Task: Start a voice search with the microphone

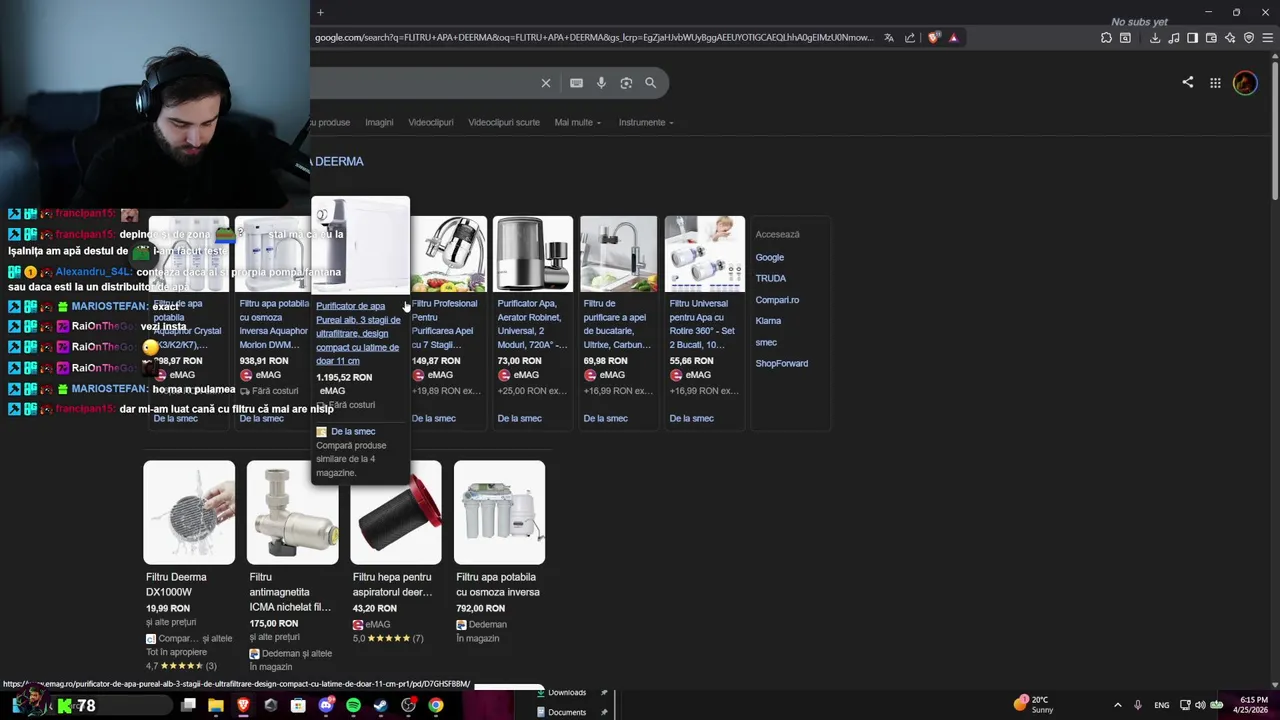Action: click(x=601, y=83)
